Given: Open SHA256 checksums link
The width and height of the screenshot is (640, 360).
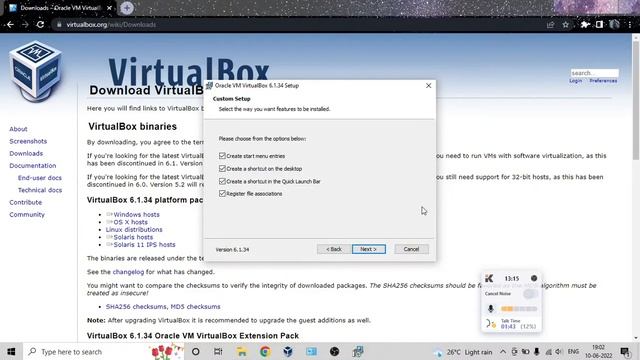Looking at the screenshot, I should click(x=136, y=307).
